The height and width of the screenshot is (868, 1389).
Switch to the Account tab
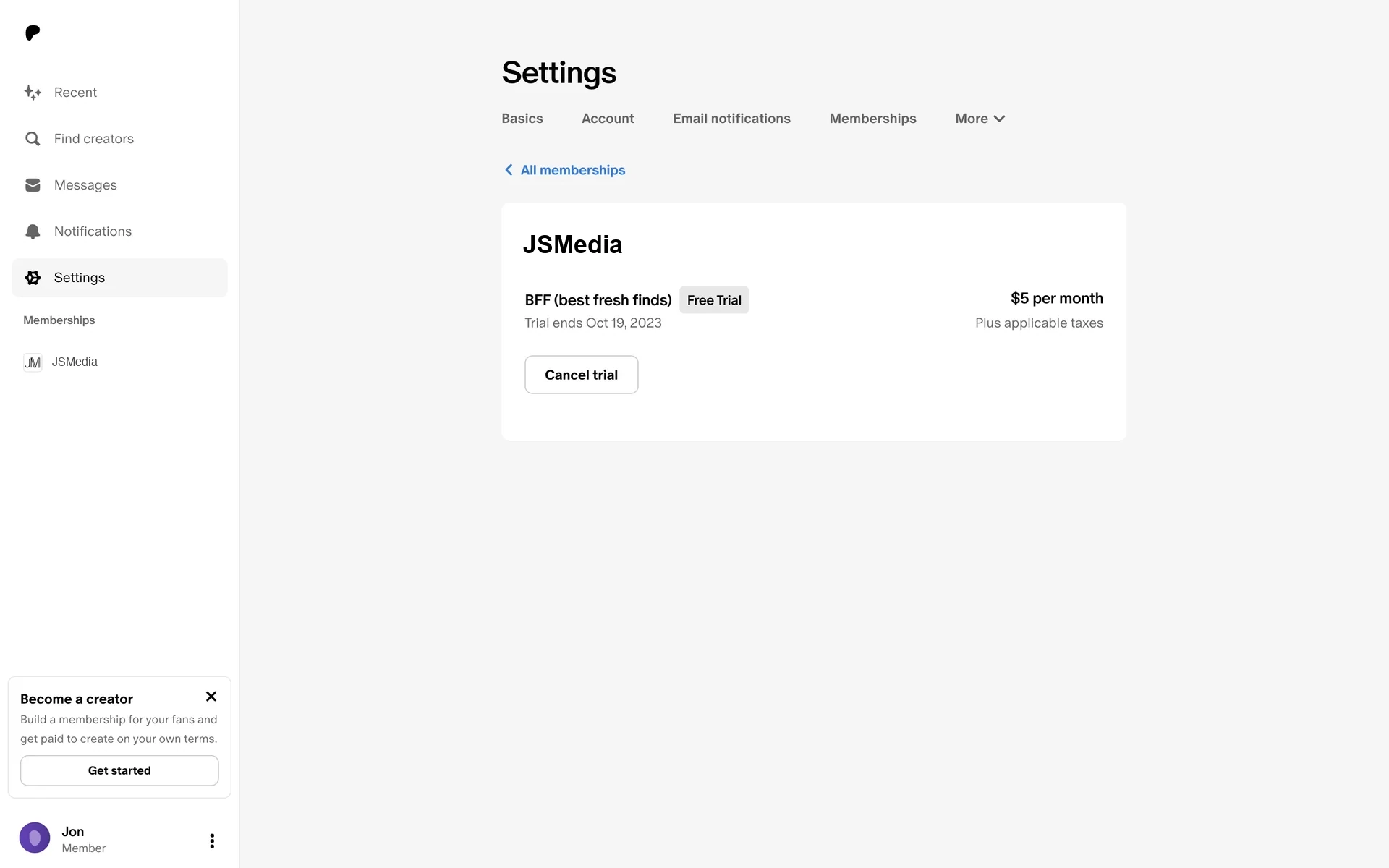point(608,119)
